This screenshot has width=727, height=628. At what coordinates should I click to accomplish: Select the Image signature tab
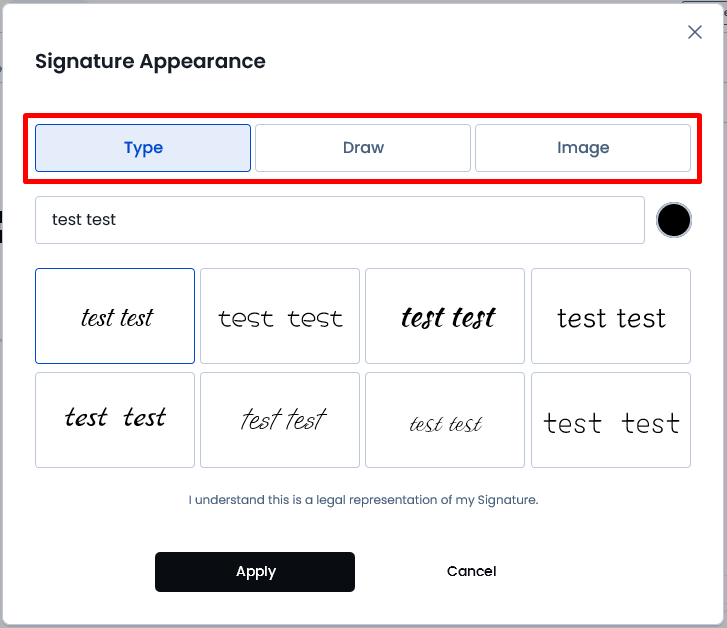pyautogui.click(x=583, y=148)
